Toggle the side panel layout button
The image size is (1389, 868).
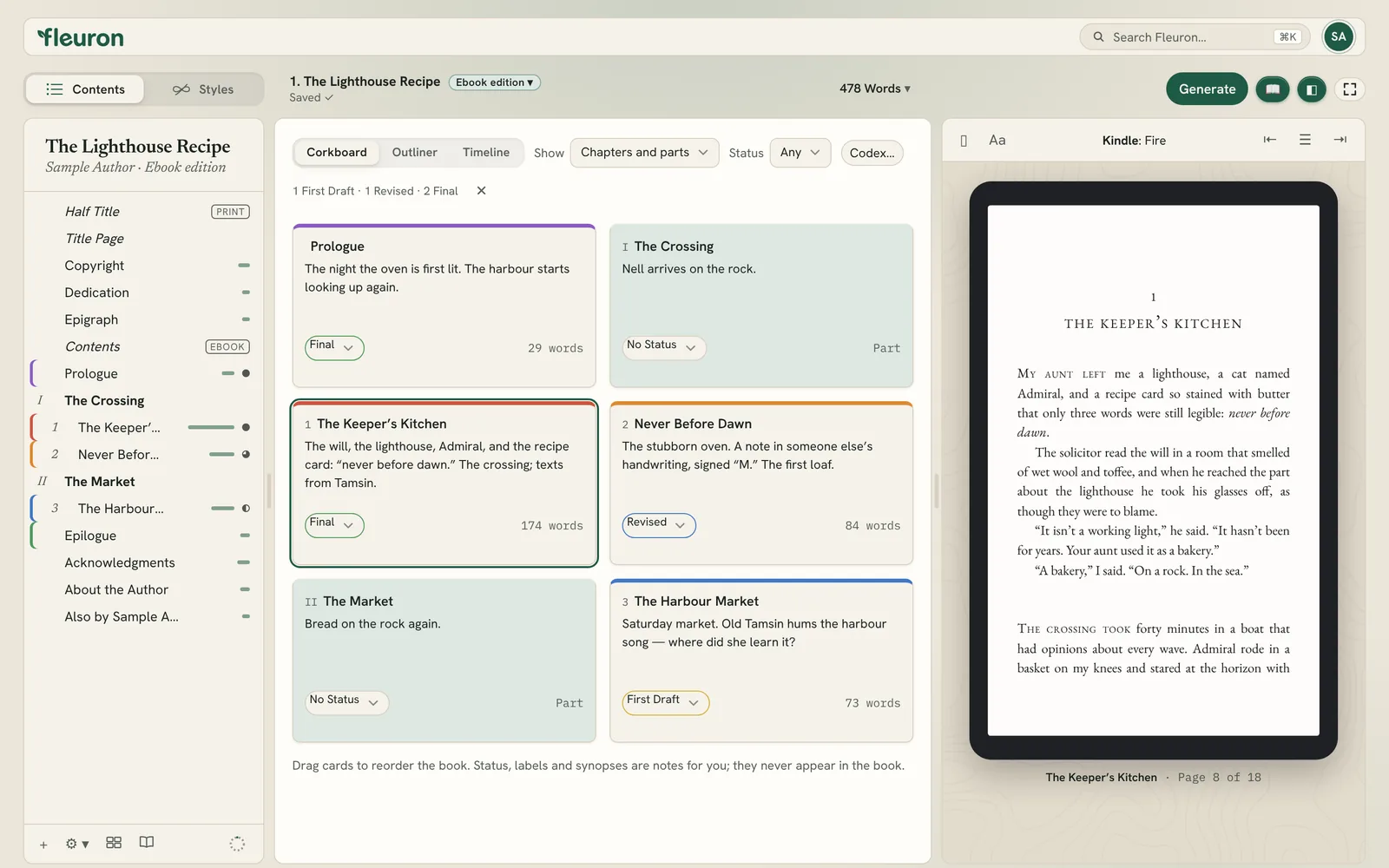tap(1312, 89)
